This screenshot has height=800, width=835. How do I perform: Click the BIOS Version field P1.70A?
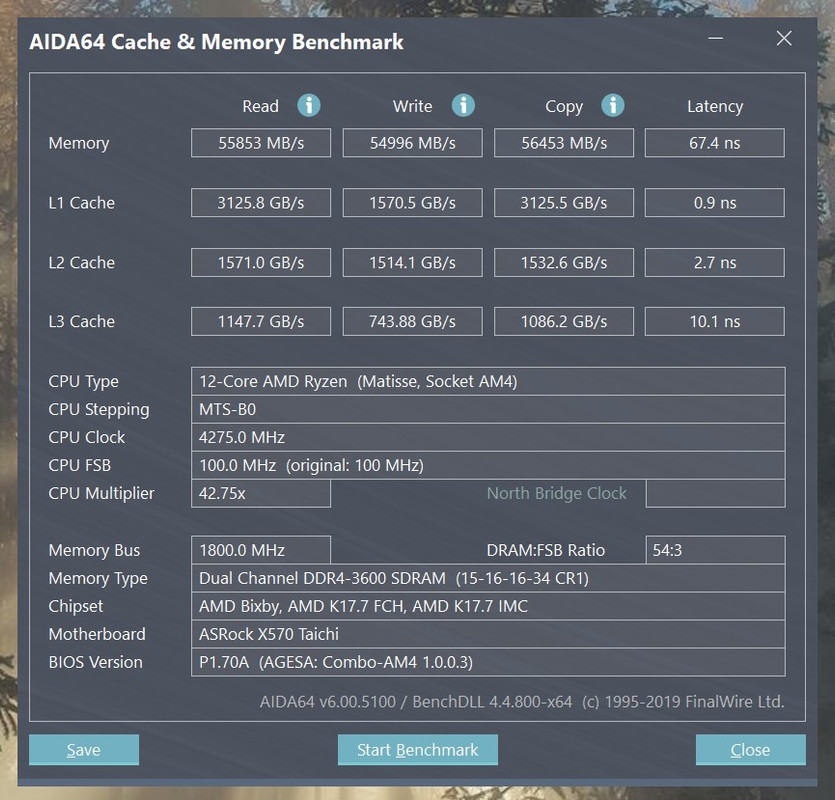(x=488, y=662)
